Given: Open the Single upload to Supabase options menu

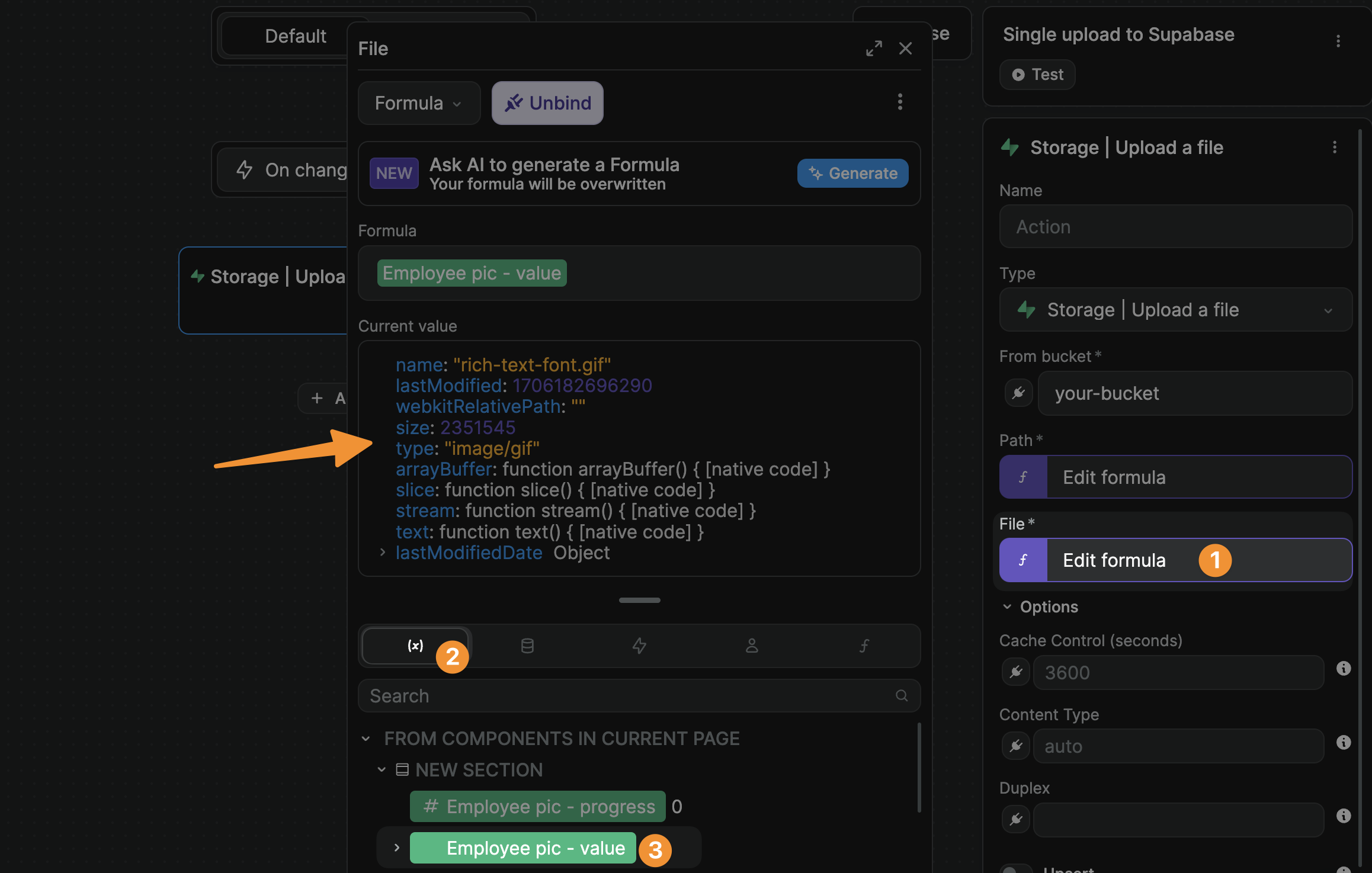Looking at the screenshot, I should [1338, 41].
